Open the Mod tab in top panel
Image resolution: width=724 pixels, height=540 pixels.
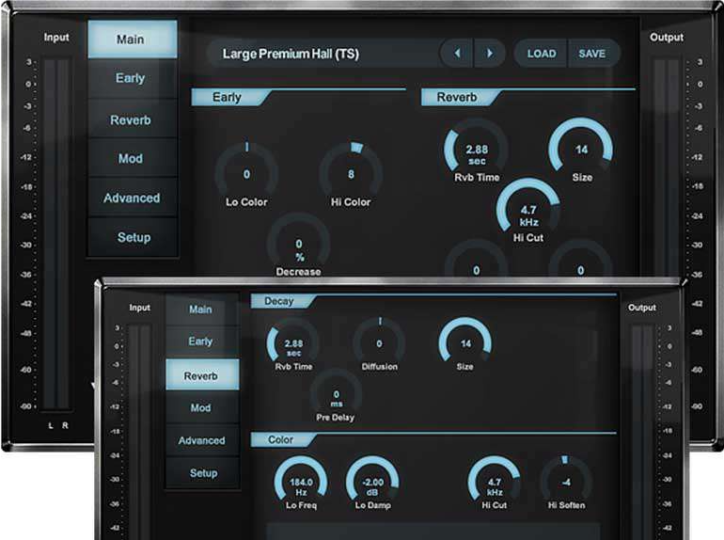point(131,158)
